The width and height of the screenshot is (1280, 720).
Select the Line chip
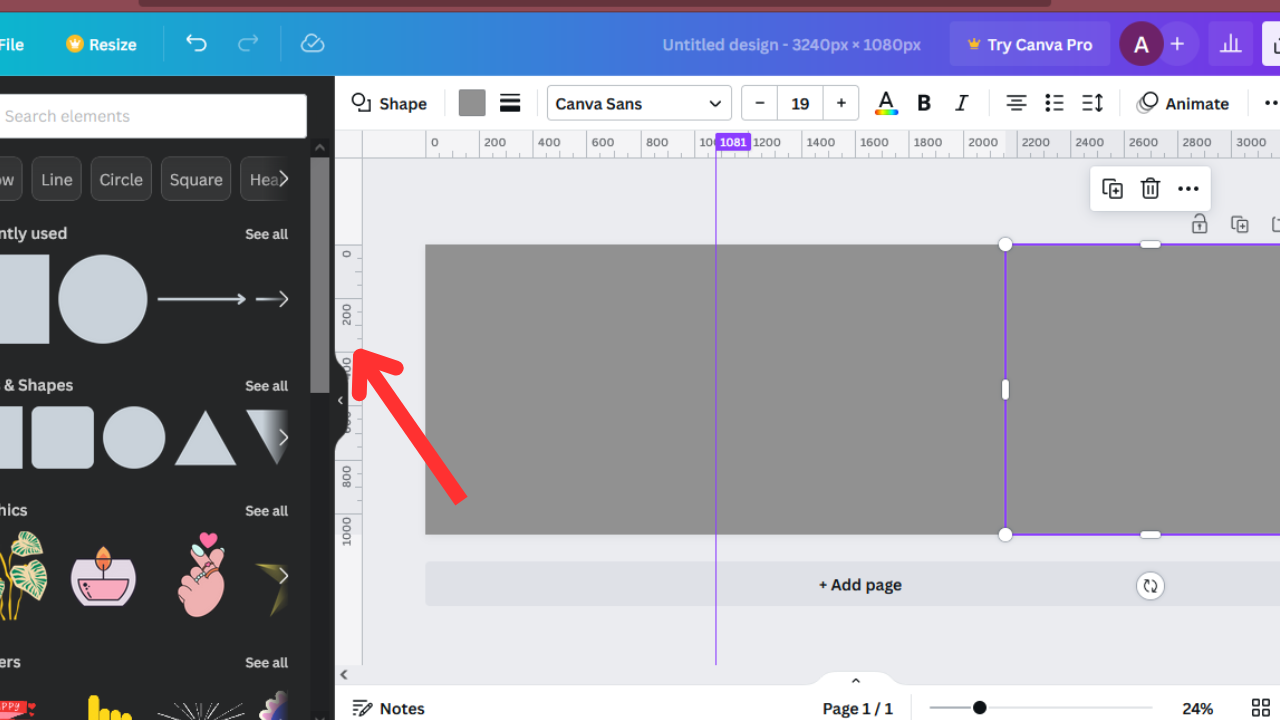coord(57,180)
